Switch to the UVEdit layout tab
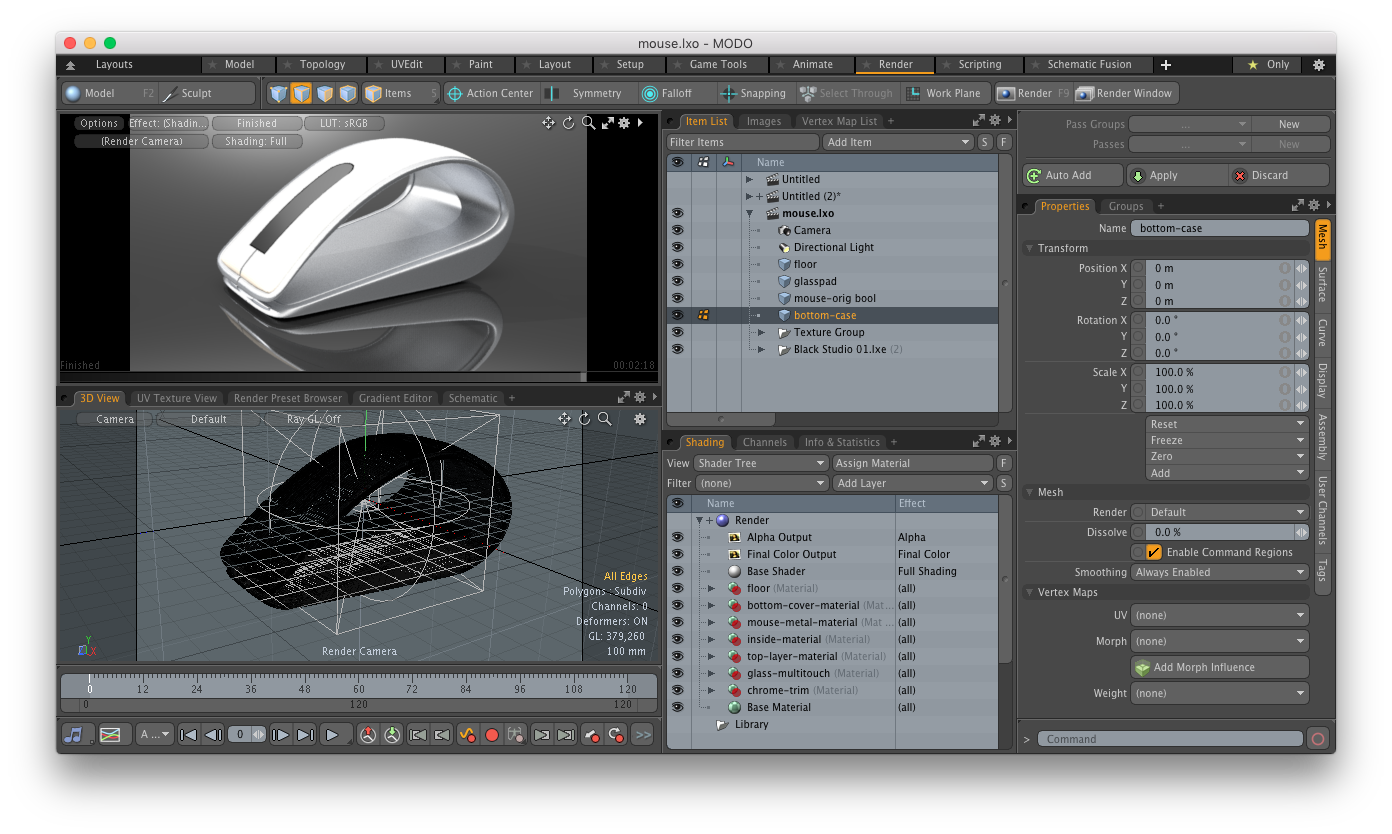Image resolution: width=1392 pixels, height=834 pixels. [406, 64]
